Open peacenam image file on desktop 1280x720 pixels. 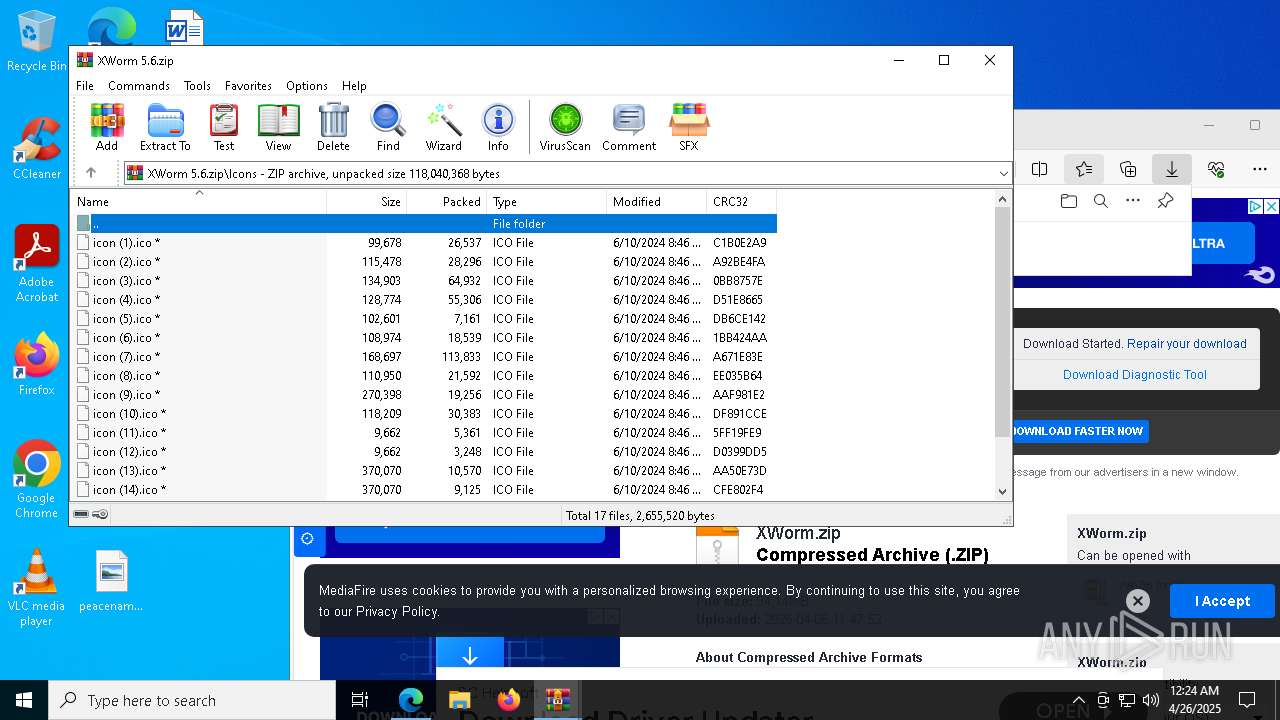pyautogui.click(x=111, y=581)
